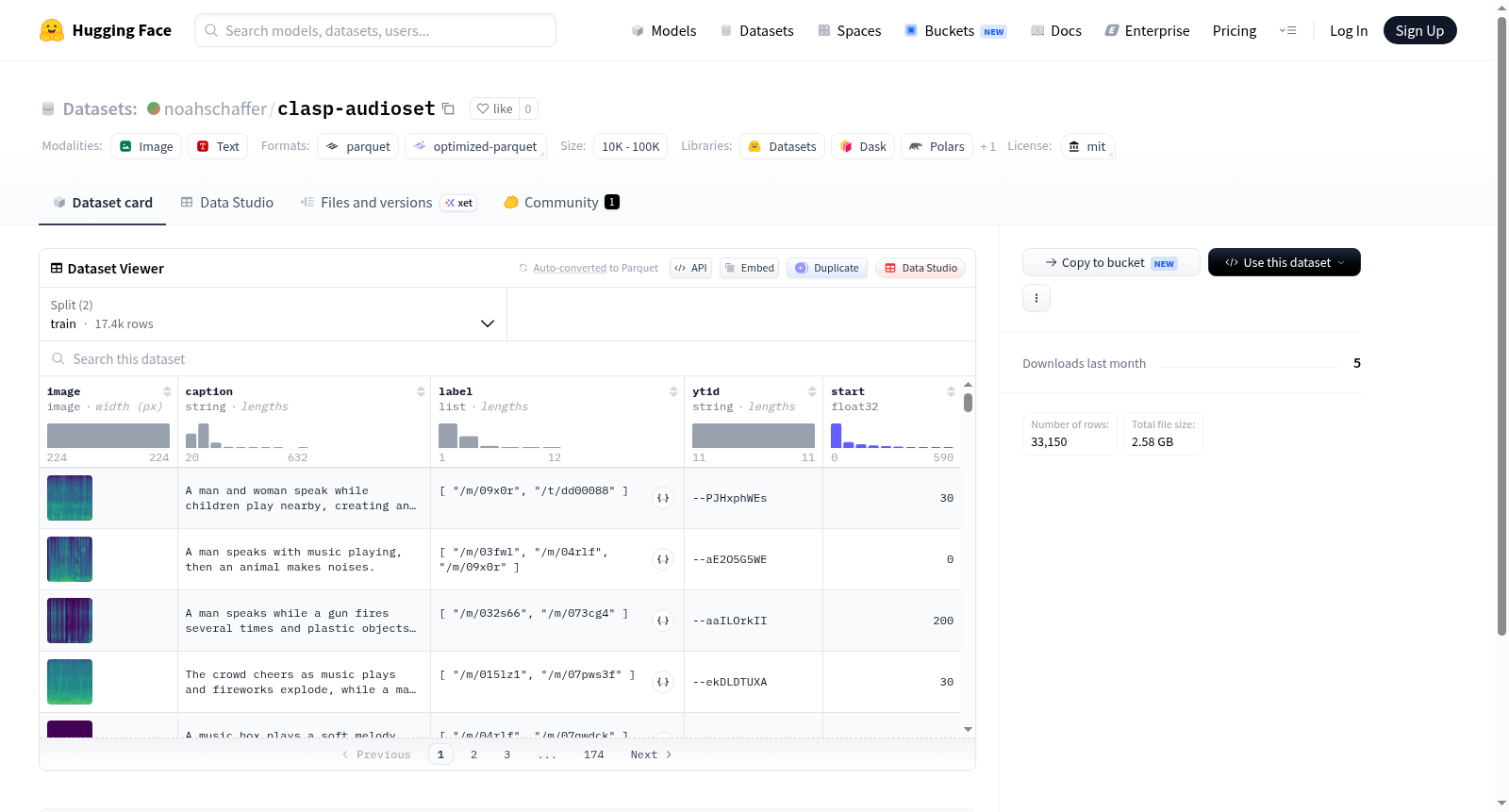Like the clasp-audioset dataset
This screenshot has width=1509, height=812.
[x=494, y=108]
